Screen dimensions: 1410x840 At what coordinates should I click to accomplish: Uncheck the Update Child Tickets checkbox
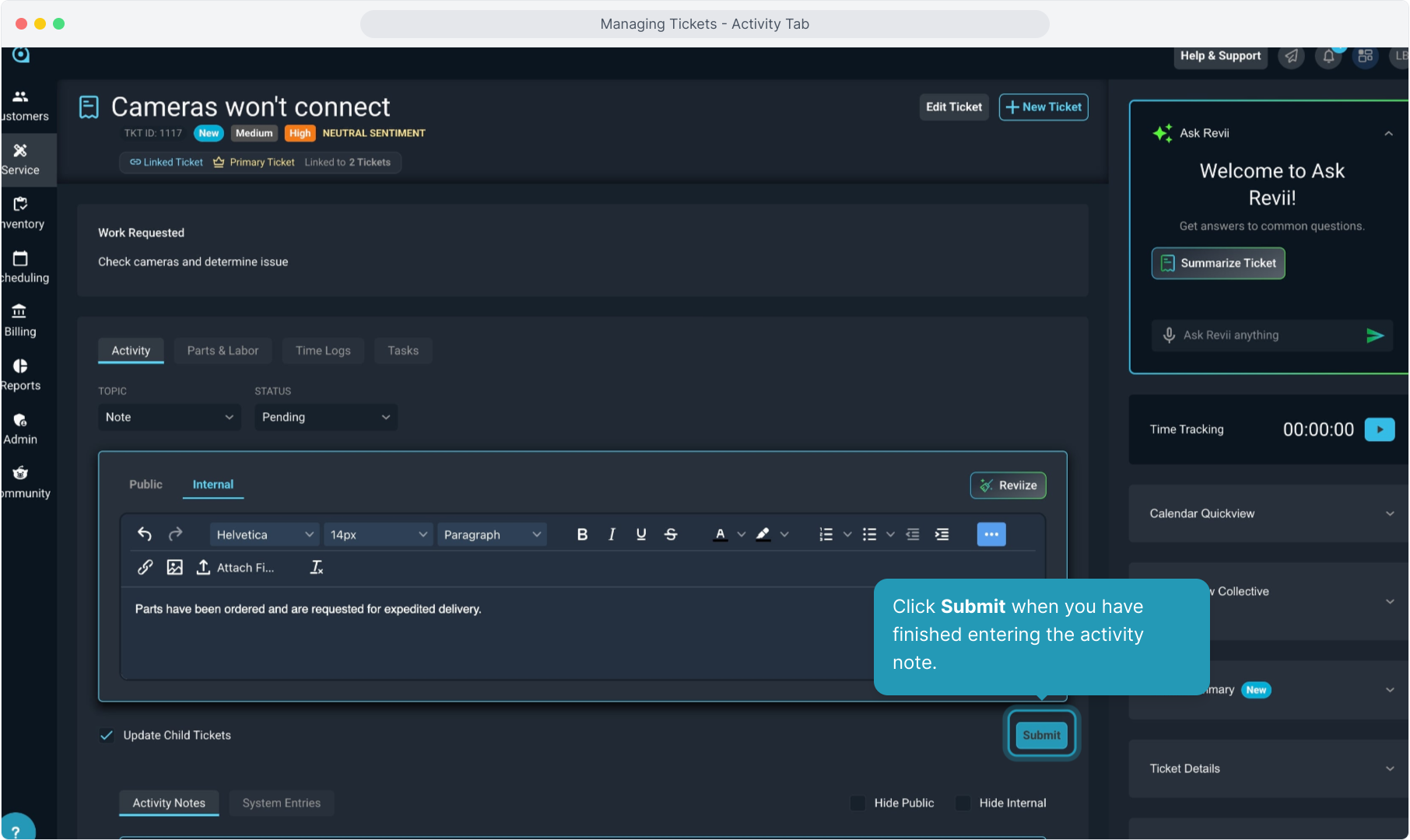107,735
